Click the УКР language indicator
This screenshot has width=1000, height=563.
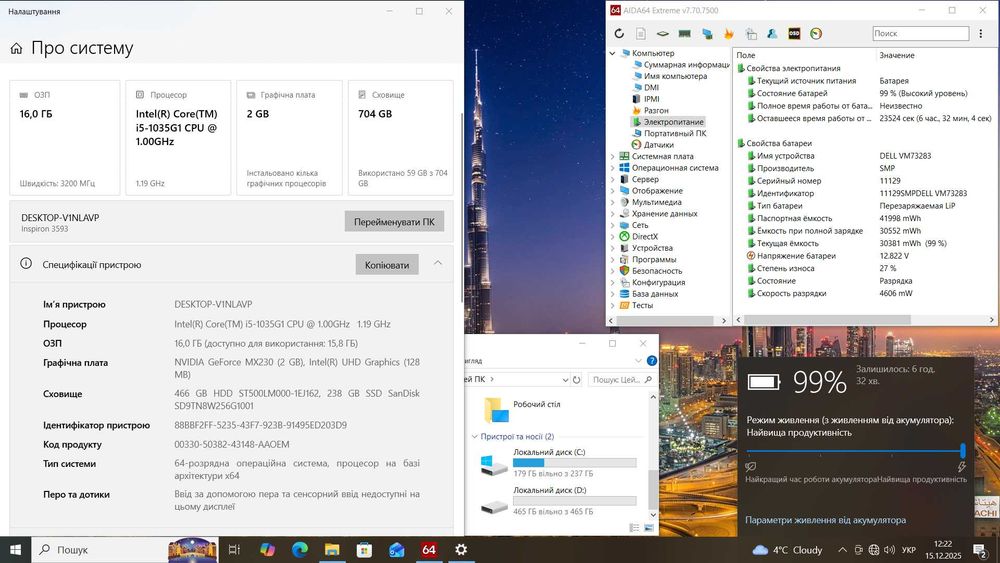point(909,550)
